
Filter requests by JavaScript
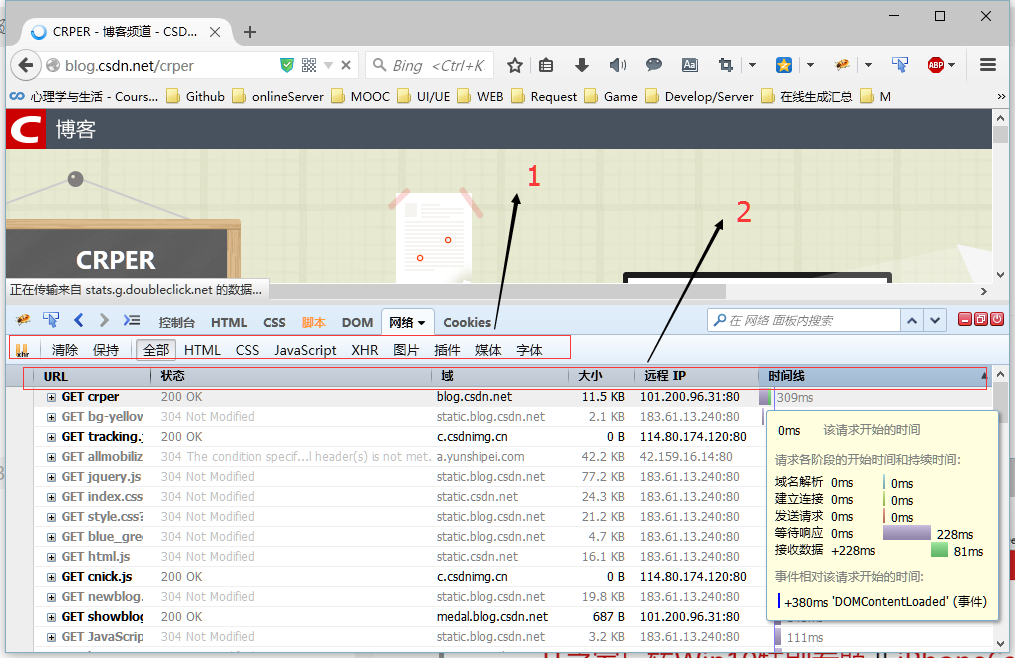pyautogui.click(x=305, y=350)
